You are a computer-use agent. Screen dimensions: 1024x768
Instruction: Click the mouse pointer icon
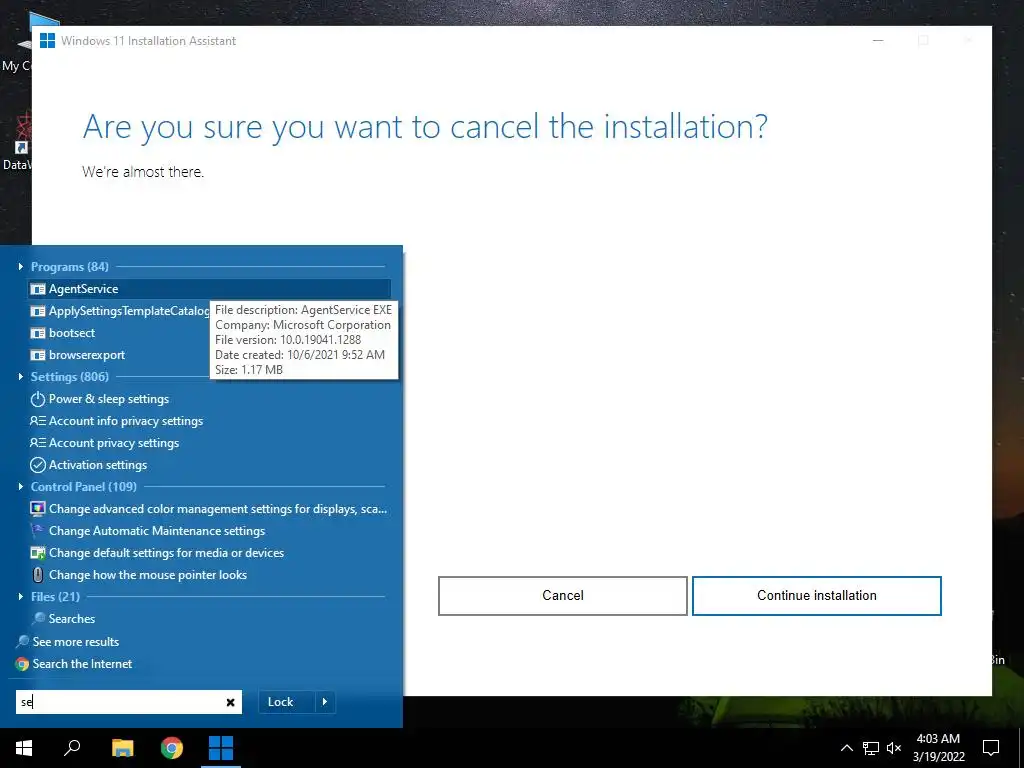[38, 575]
